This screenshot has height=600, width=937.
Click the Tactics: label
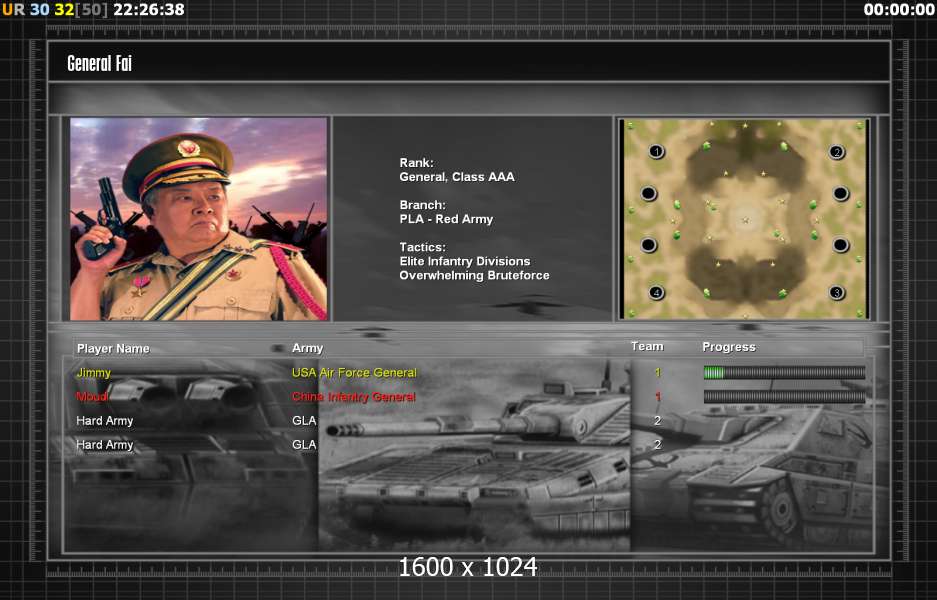422,247
